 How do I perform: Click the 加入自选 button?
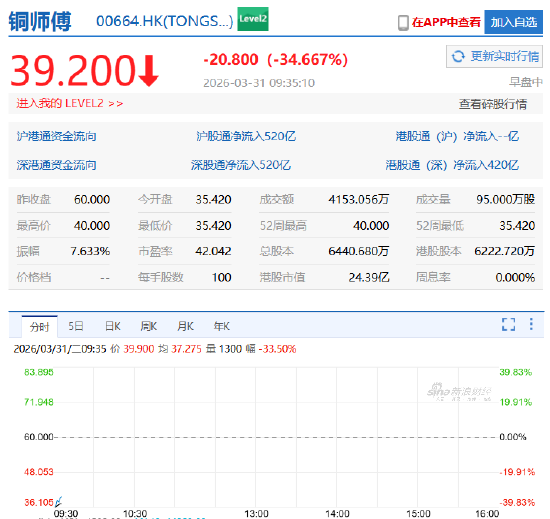(514, 22)
